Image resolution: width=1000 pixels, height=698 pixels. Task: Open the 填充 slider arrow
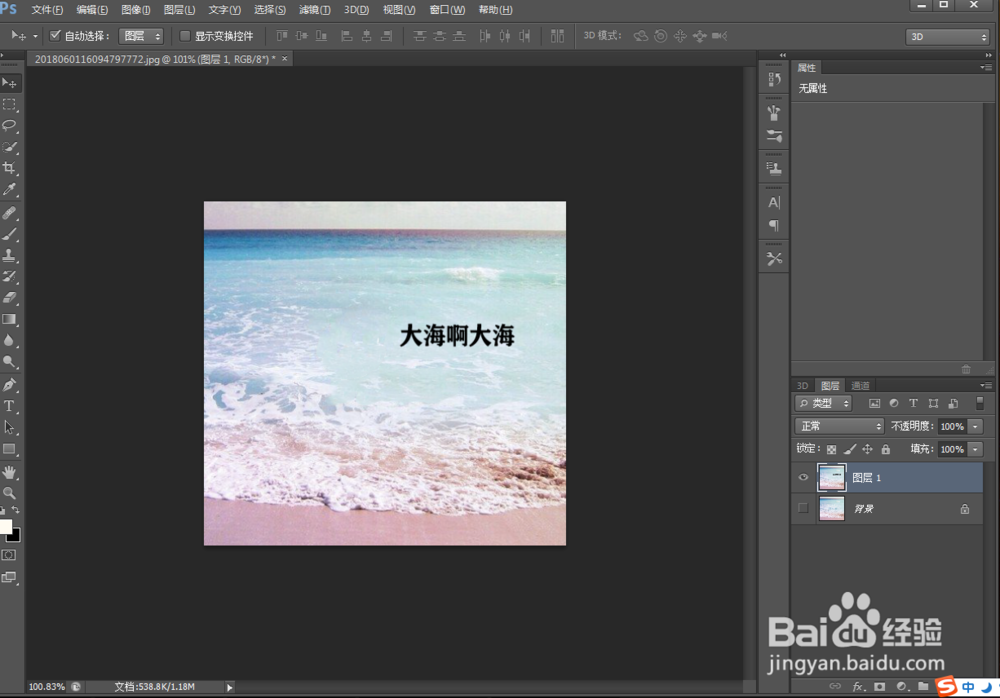(x=975, y=449)
